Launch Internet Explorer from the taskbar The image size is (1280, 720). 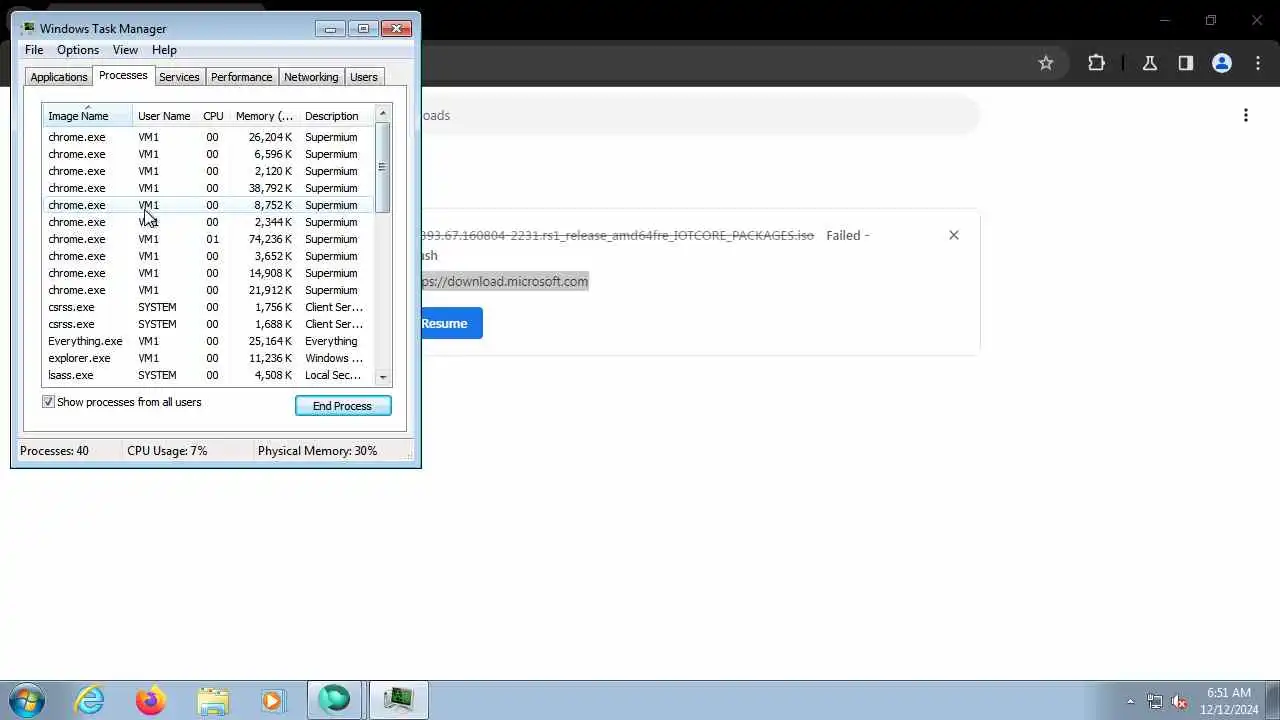[90, 700]
